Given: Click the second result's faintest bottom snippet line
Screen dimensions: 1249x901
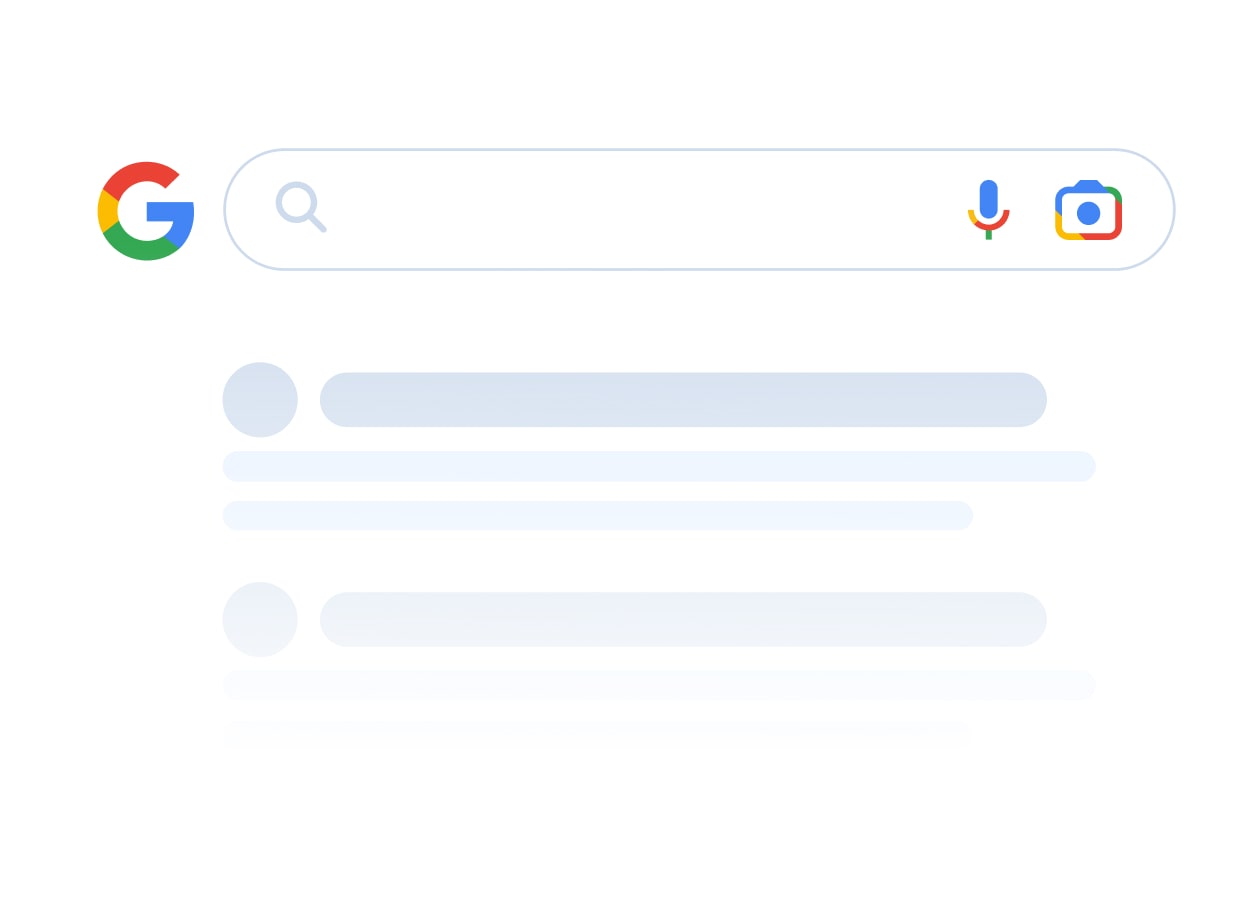Looking at the screenshot, I should 597,734.
